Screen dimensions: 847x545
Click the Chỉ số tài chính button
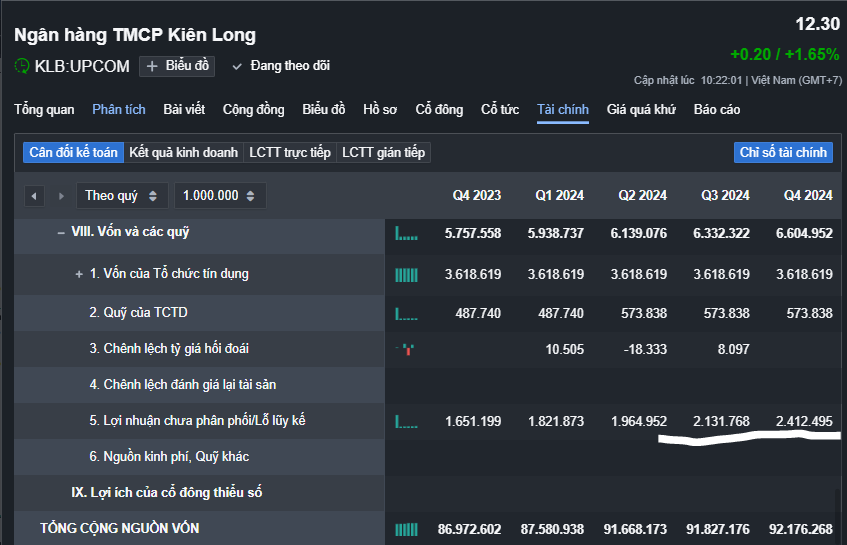783,153
